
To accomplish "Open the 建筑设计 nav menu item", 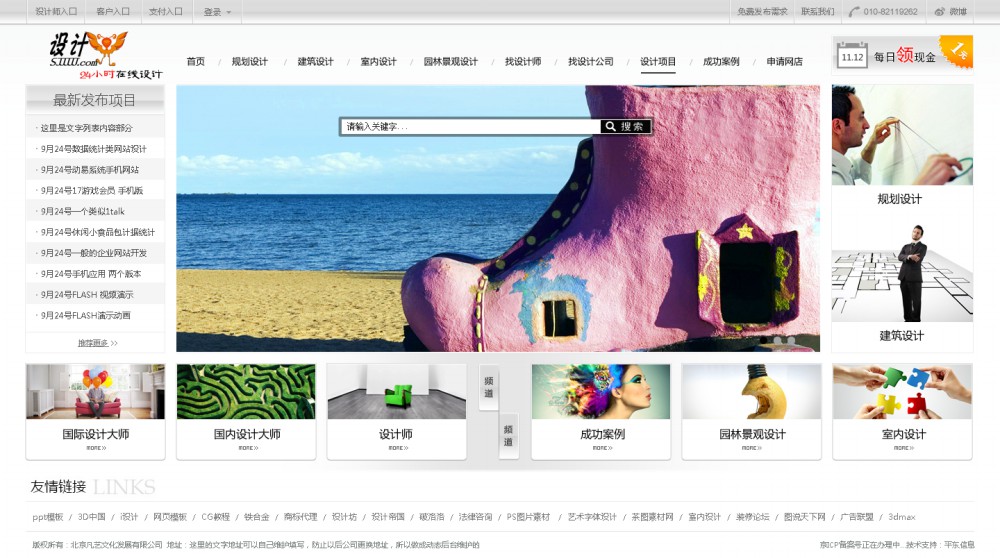I will tap(315, 61).
